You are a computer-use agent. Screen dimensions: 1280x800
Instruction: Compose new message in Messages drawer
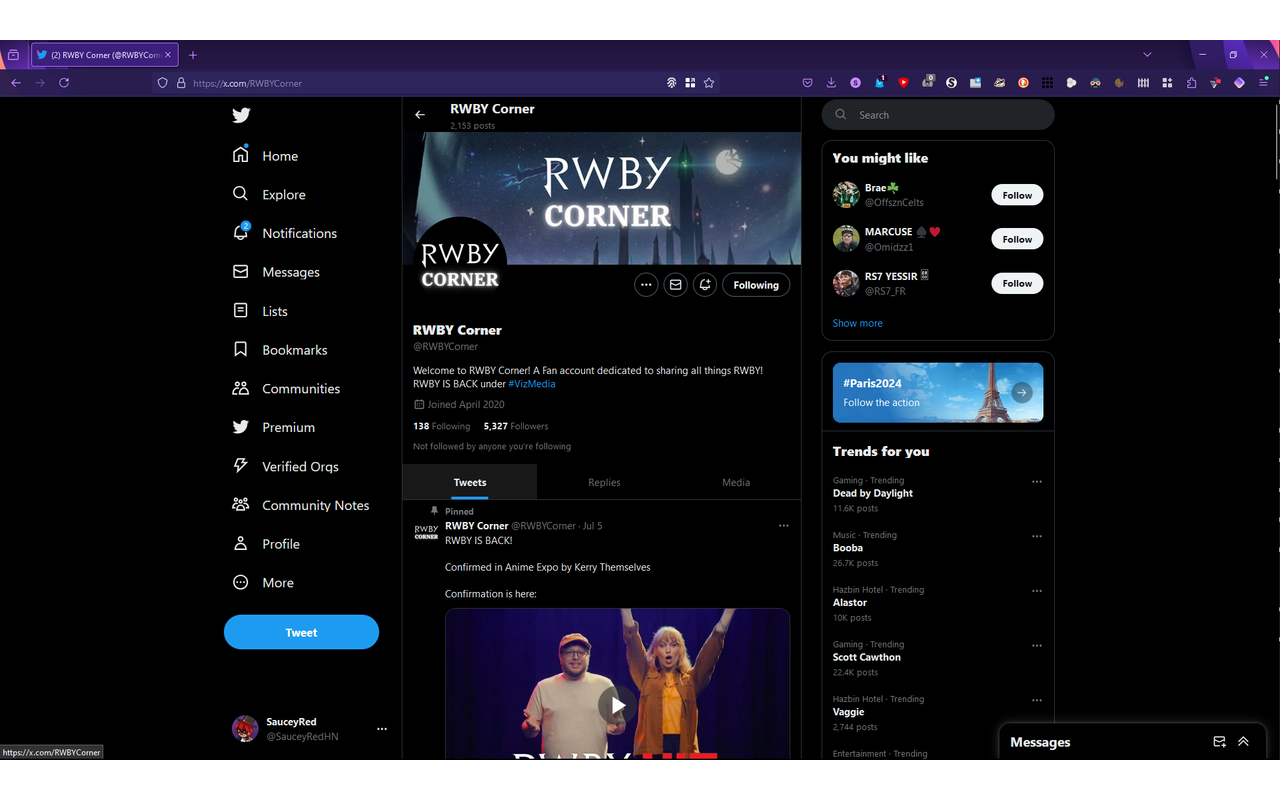pyautogui.click(x=1219, y=742)
